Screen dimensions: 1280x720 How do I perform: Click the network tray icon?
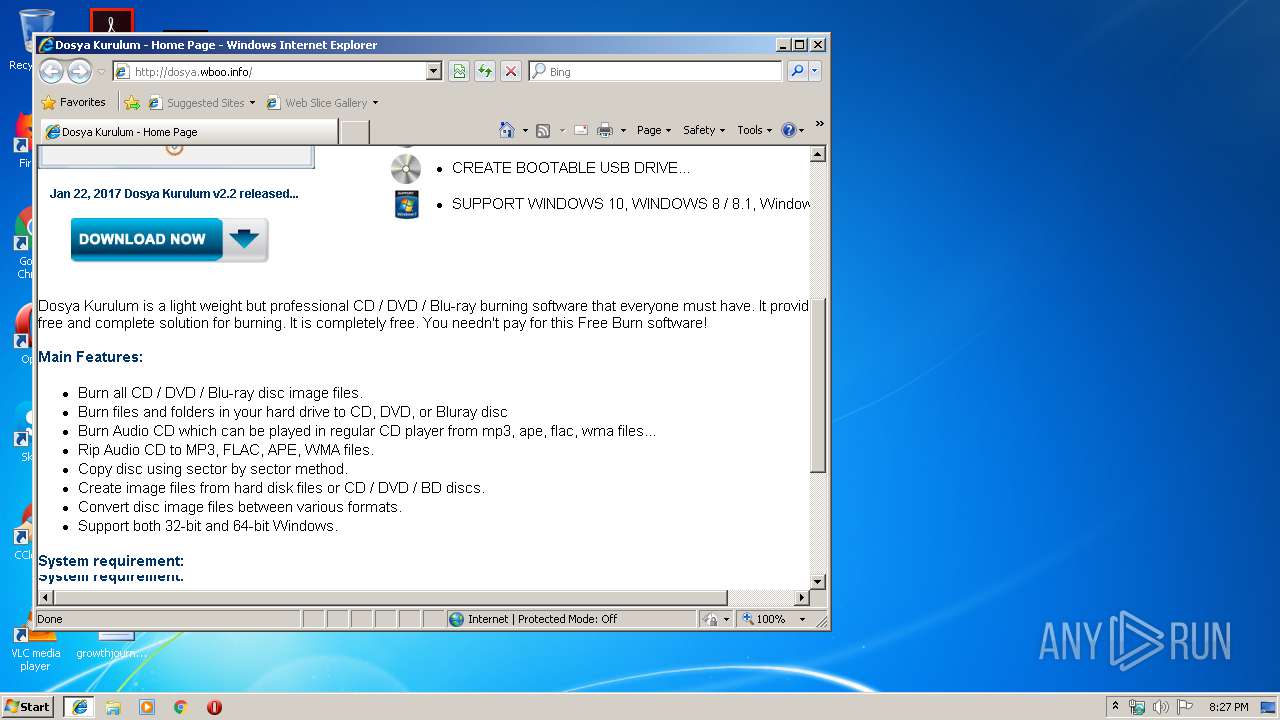(1137, 707)
